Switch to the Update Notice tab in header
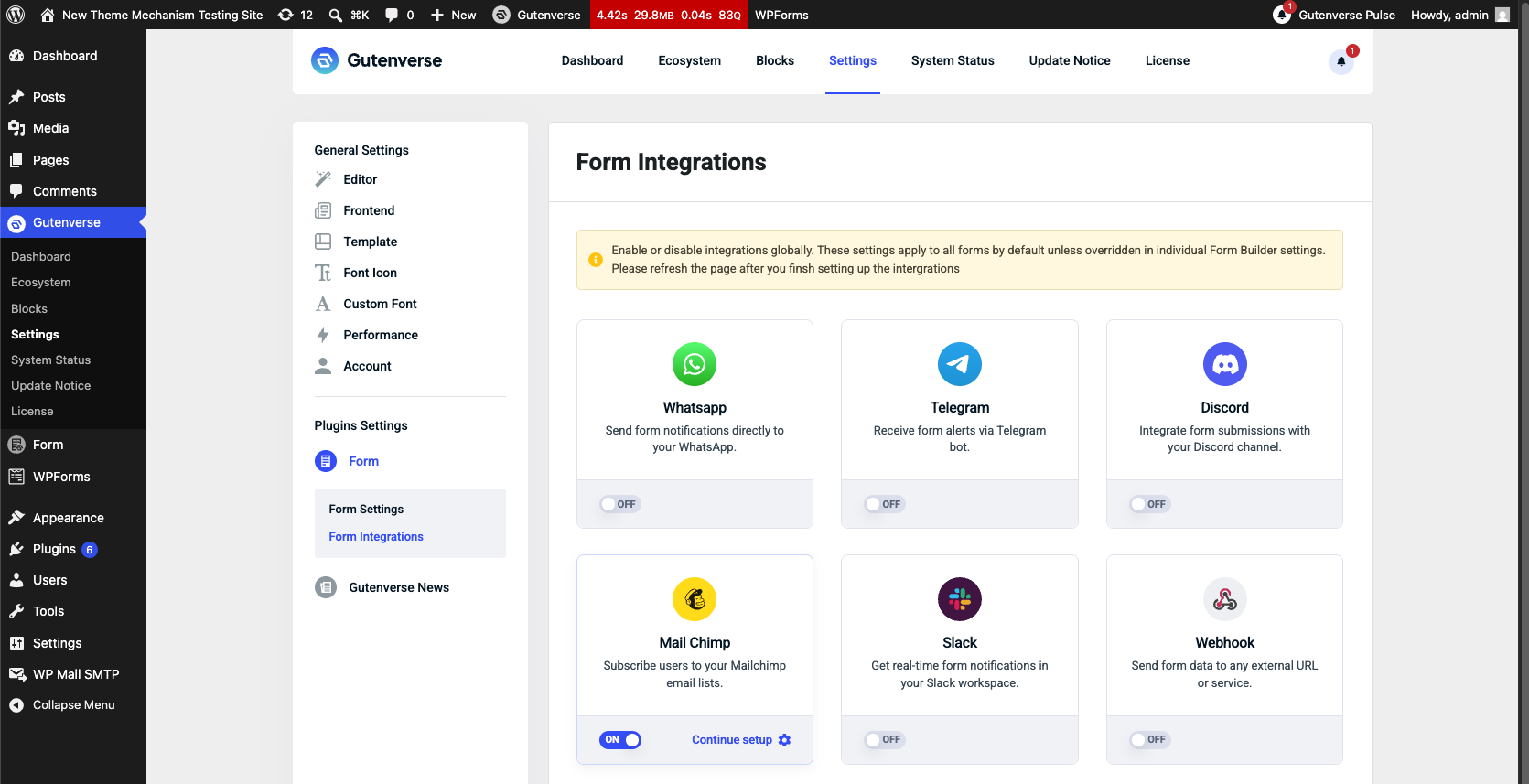 [1070, 60]
